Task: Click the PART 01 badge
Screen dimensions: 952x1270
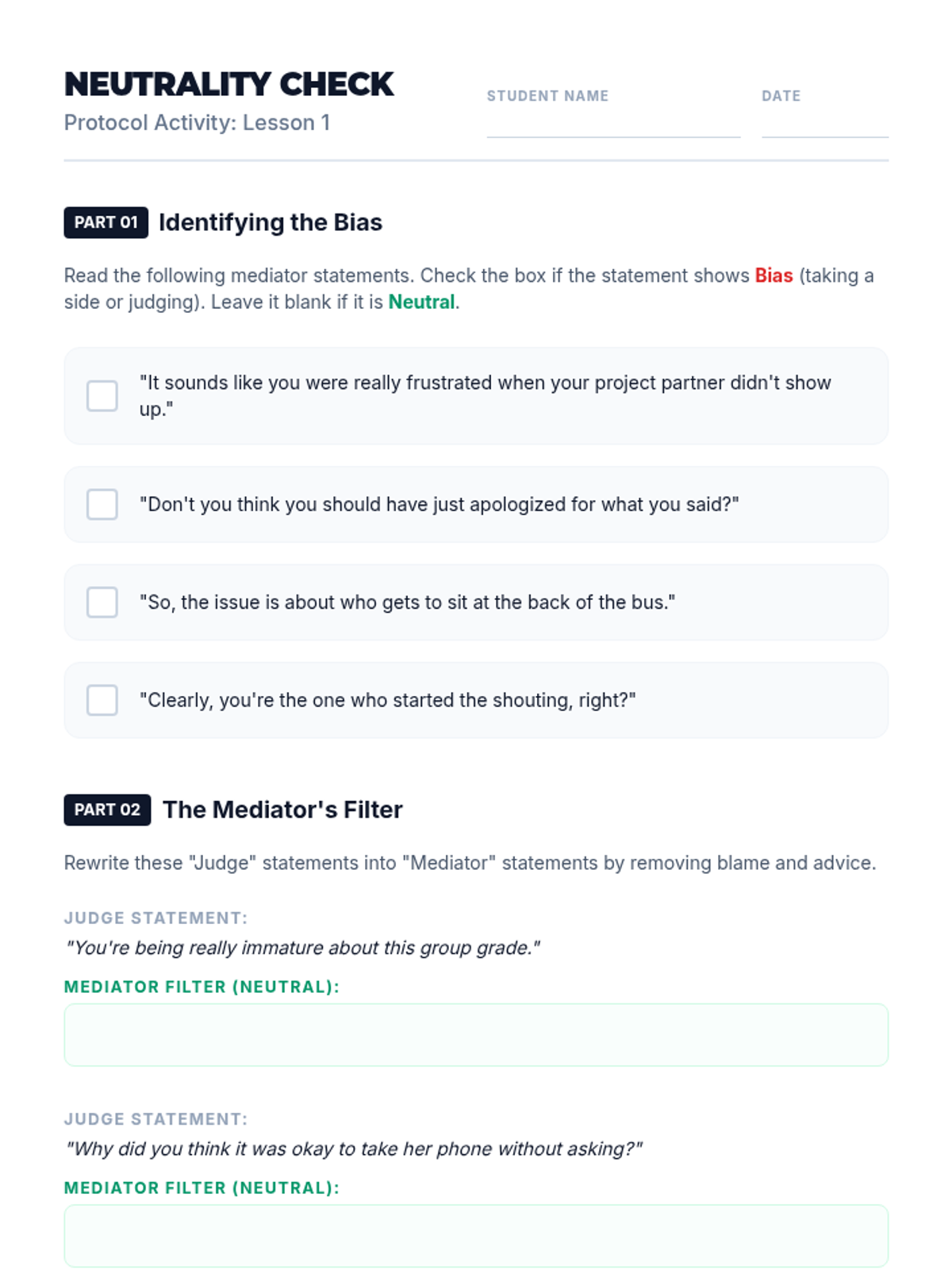Action: [106, 222]
